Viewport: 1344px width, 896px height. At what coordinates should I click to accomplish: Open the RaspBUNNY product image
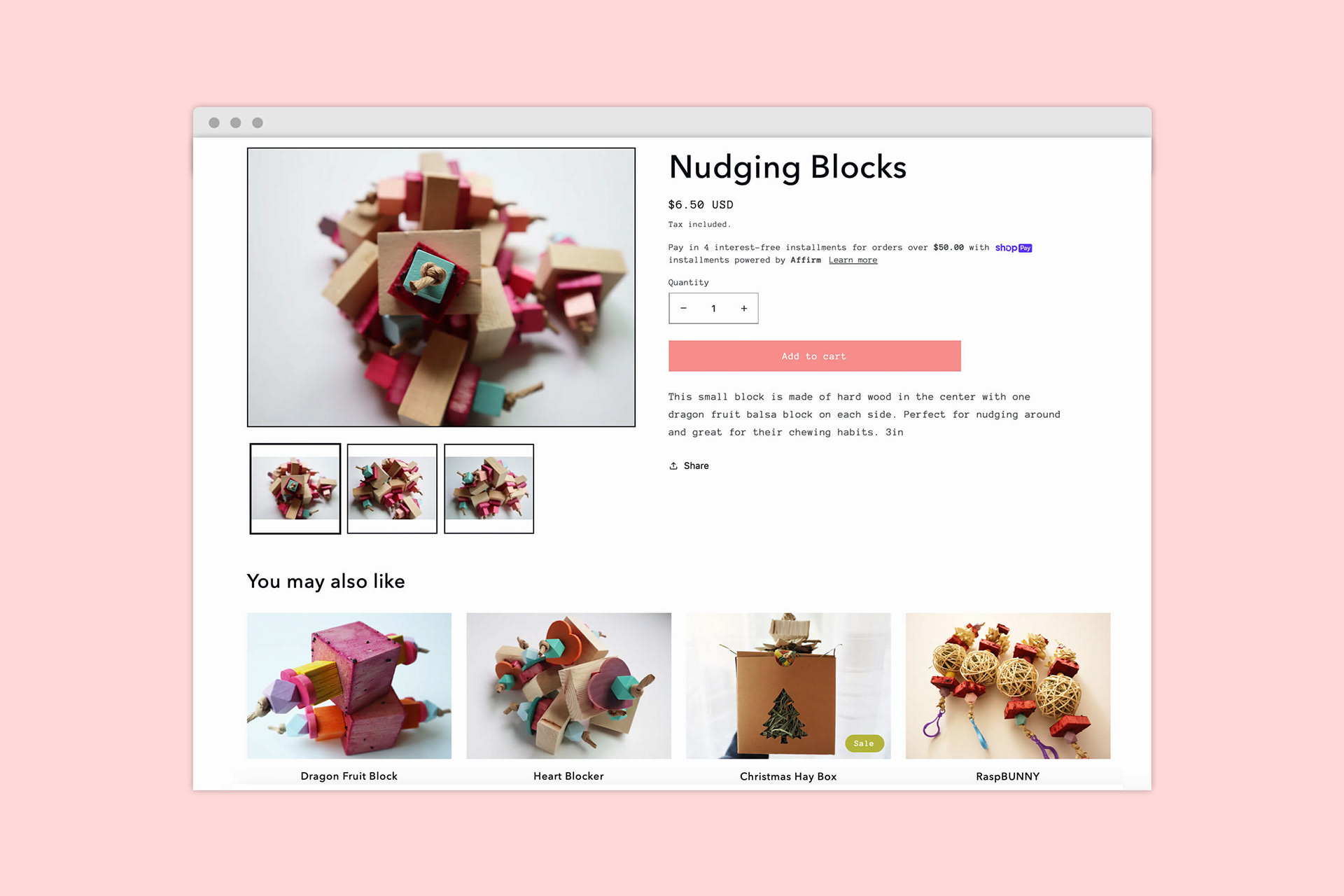coord(1008,686)
